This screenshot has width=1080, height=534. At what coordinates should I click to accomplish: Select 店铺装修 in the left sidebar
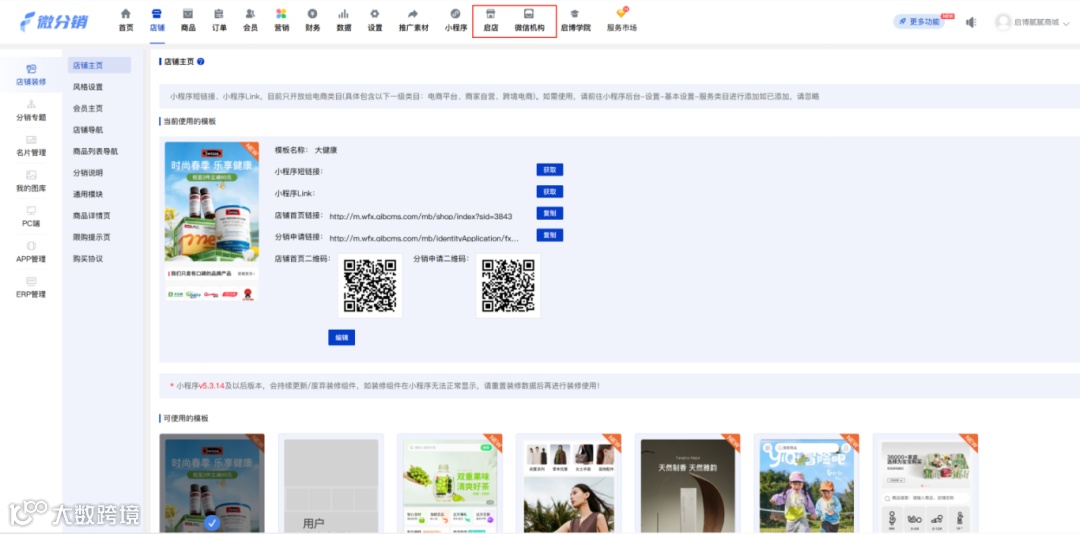31,75
